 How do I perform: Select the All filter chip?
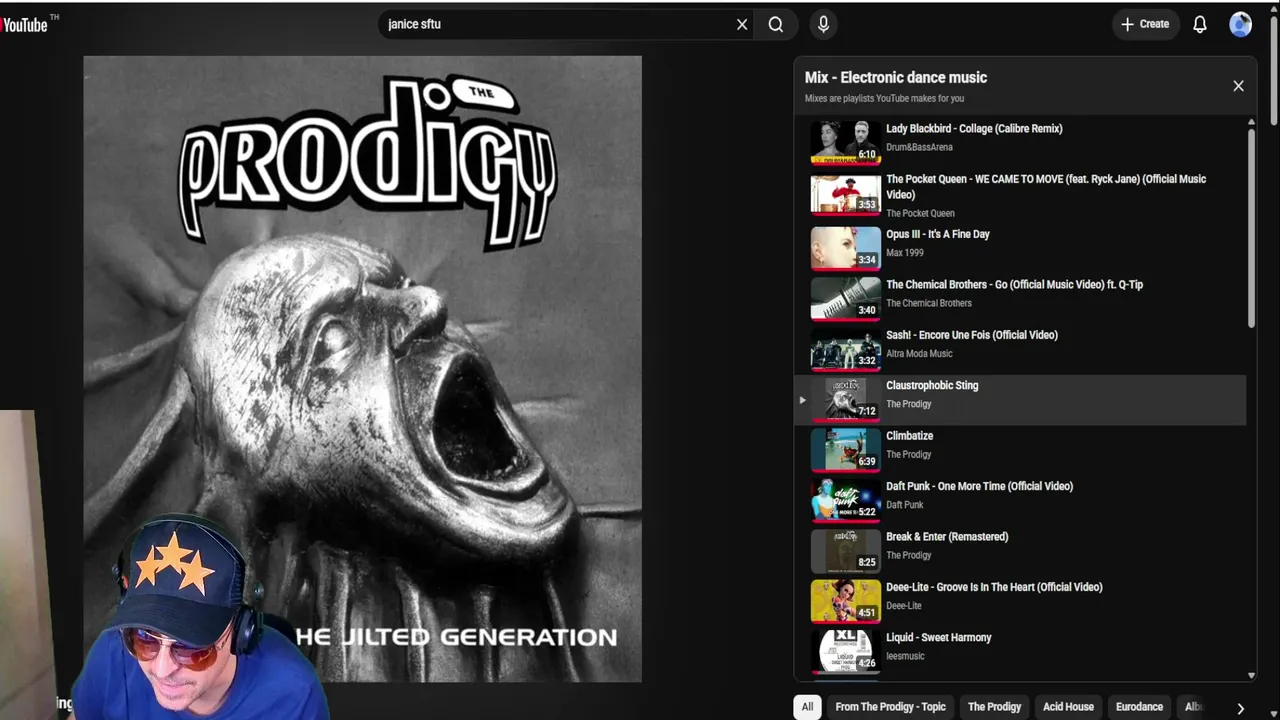pos(807,707)
